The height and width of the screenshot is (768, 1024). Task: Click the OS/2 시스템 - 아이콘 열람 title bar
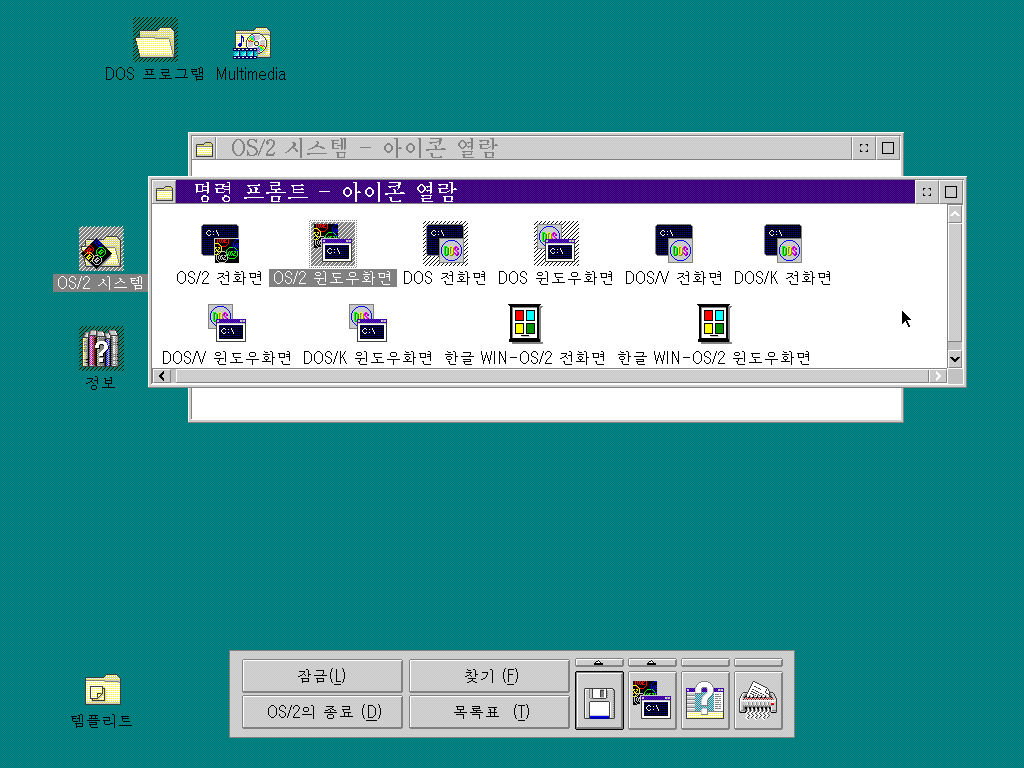click(x=534, y=149)
